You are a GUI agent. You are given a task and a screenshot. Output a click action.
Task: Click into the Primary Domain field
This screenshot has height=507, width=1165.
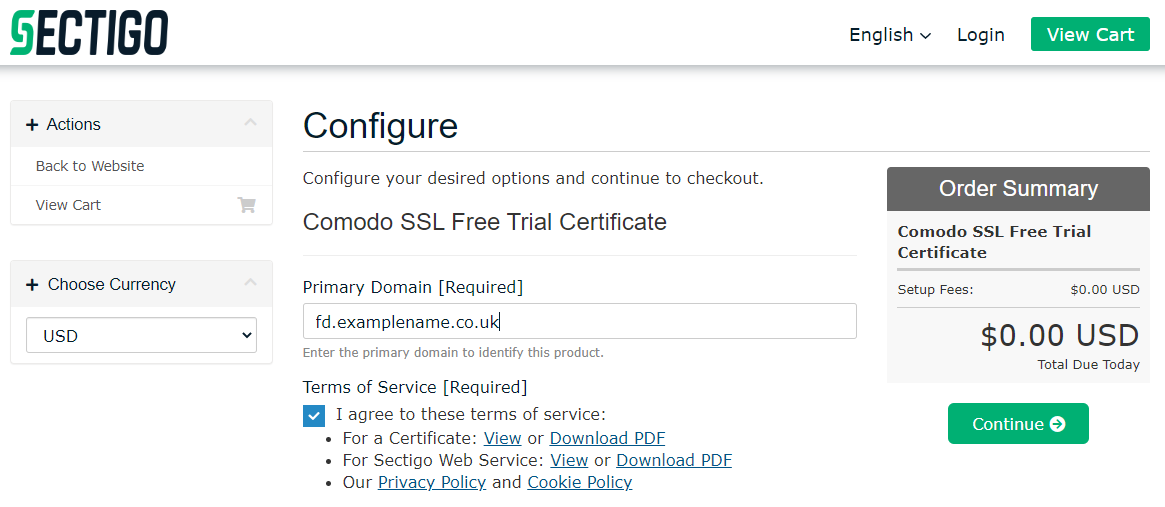pyautogui.click(x=579, y=322)
